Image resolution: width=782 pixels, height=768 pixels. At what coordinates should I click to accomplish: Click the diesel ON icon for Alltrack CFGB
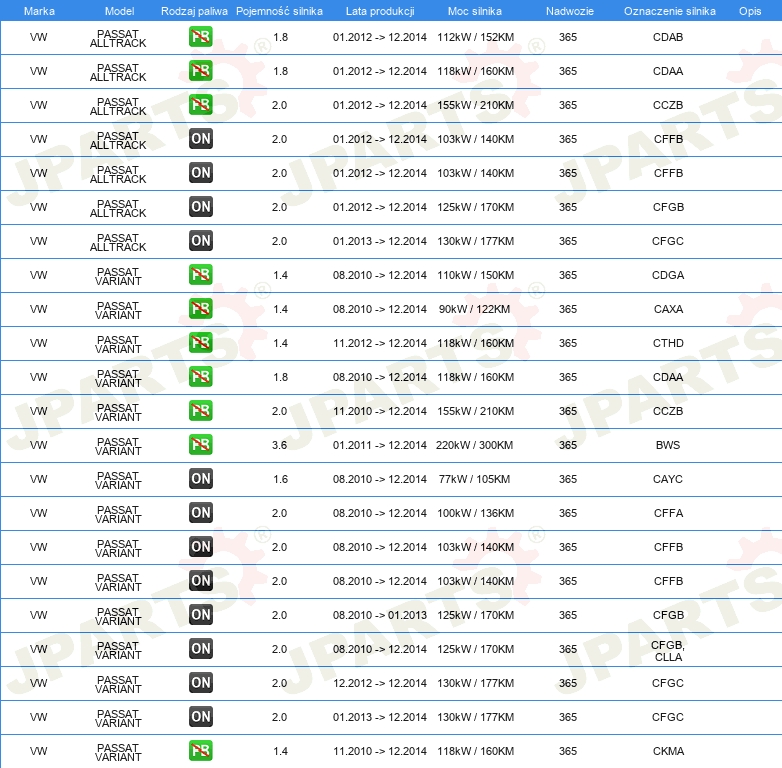(x=200, y=207)
